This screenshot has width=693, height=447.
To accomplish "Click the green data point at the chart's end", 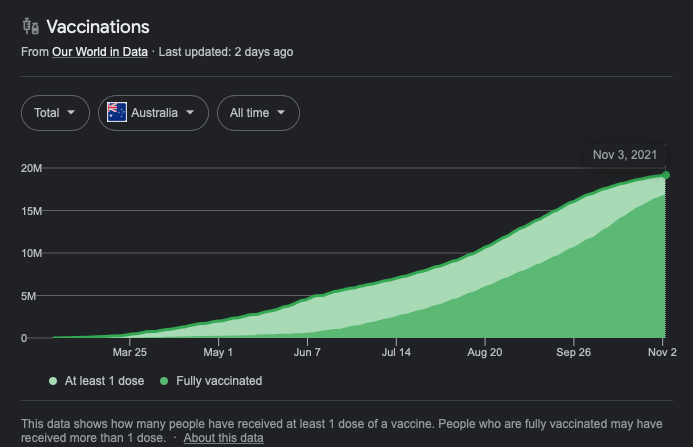I will click(665, 175).
